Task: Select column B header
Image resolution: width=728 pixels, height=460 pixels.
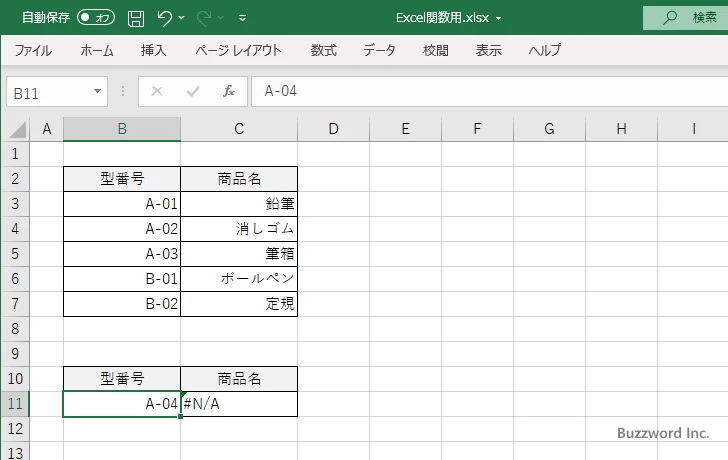Action: (x=122, y=129)
